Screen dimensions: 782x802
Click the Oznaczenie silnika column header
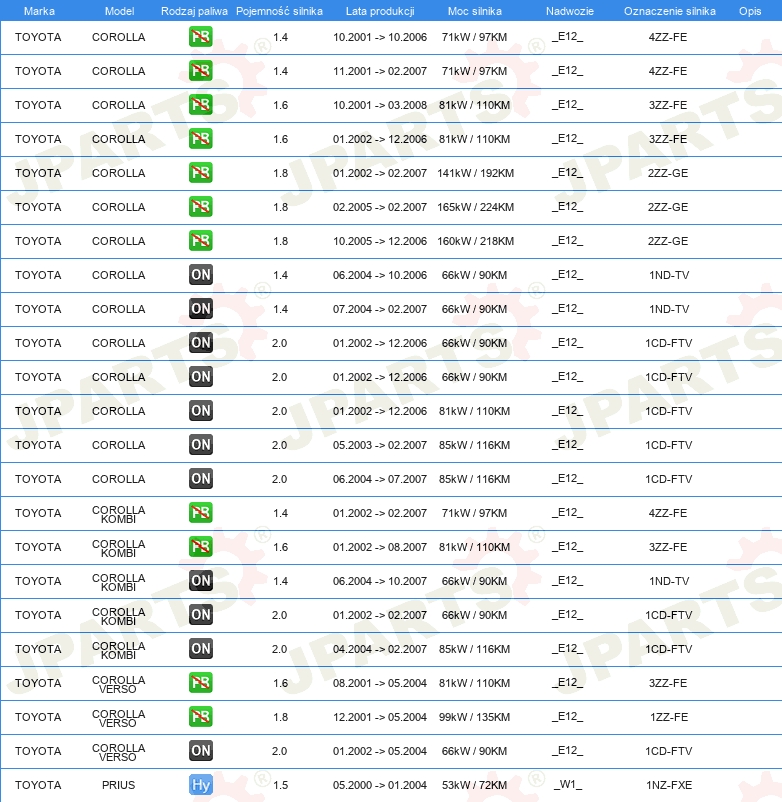(x=669, y=11)
